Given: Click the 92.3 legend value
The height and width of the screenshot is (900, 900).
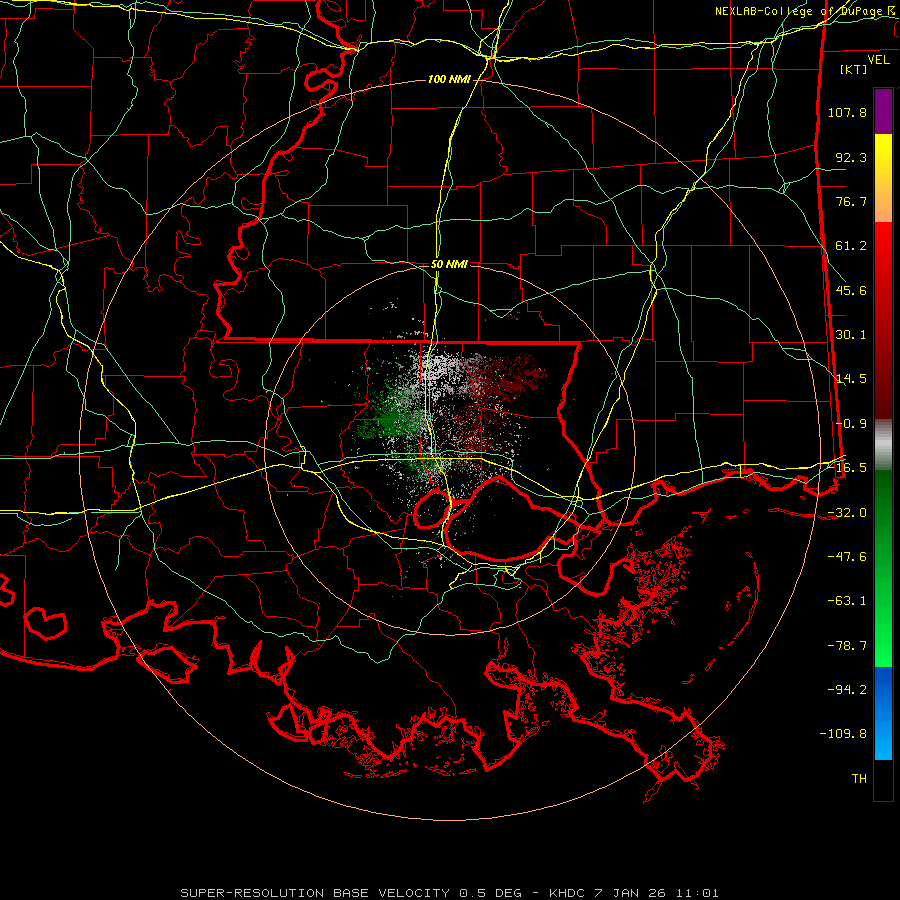Looking at the screenshot, I should 851,157.
